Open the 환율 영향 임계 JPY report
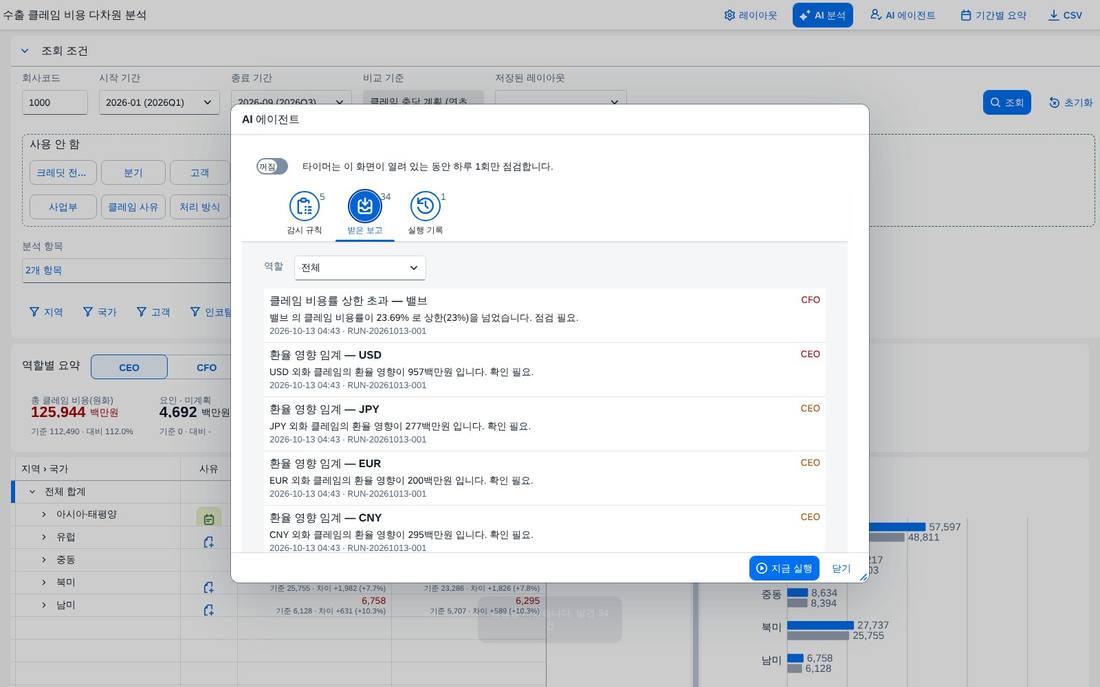The image size is (1100, 687). (544, 424)
